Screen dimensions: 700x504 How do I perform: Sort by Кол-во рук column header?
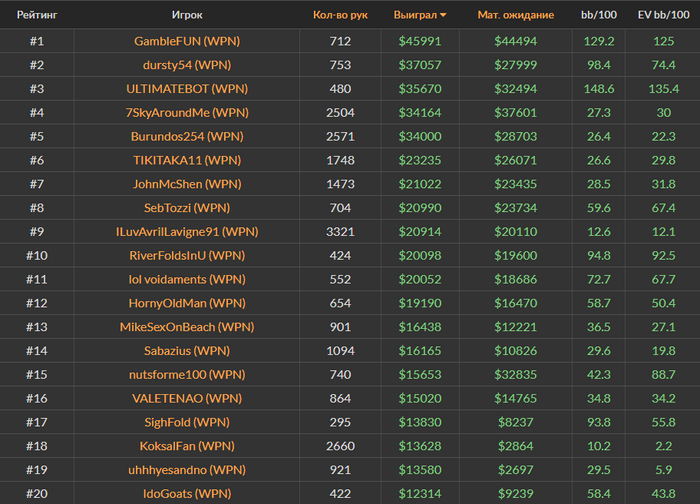340,15
